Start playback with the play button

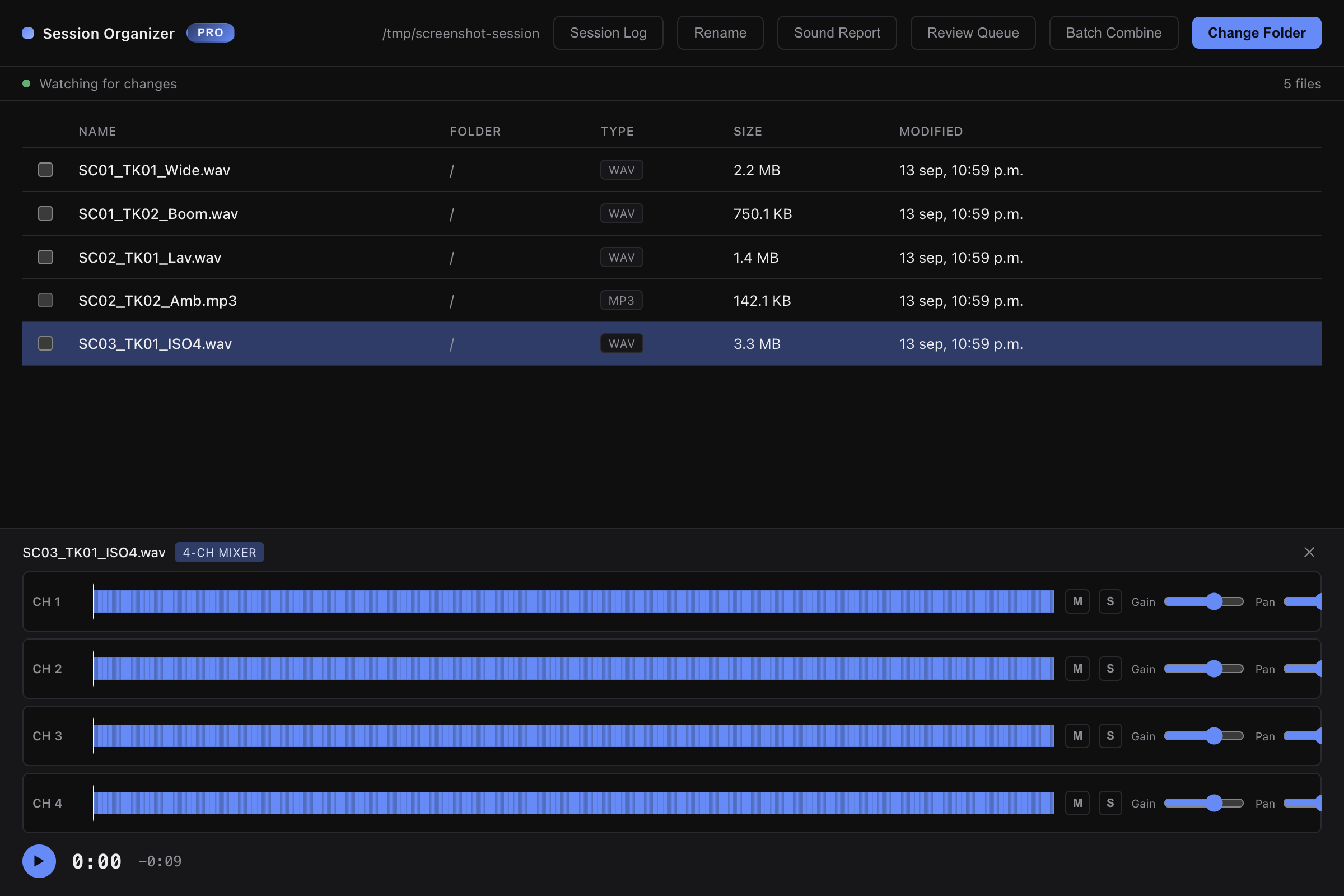(x=39, y=861)
